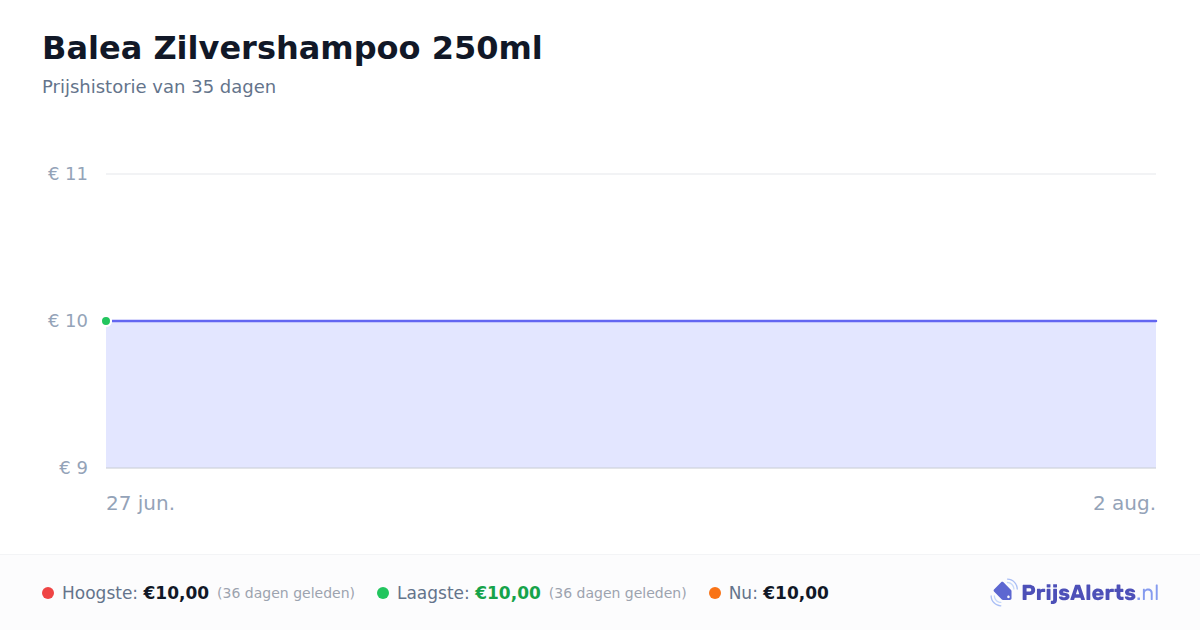
Task: Click the 27 jun. date label
Action: pos(141,503)
